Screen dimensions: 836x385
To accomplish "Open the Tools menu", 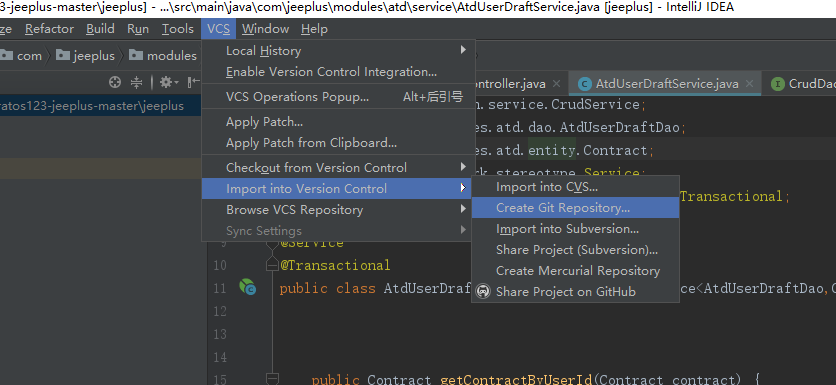I will click(178, 29).
